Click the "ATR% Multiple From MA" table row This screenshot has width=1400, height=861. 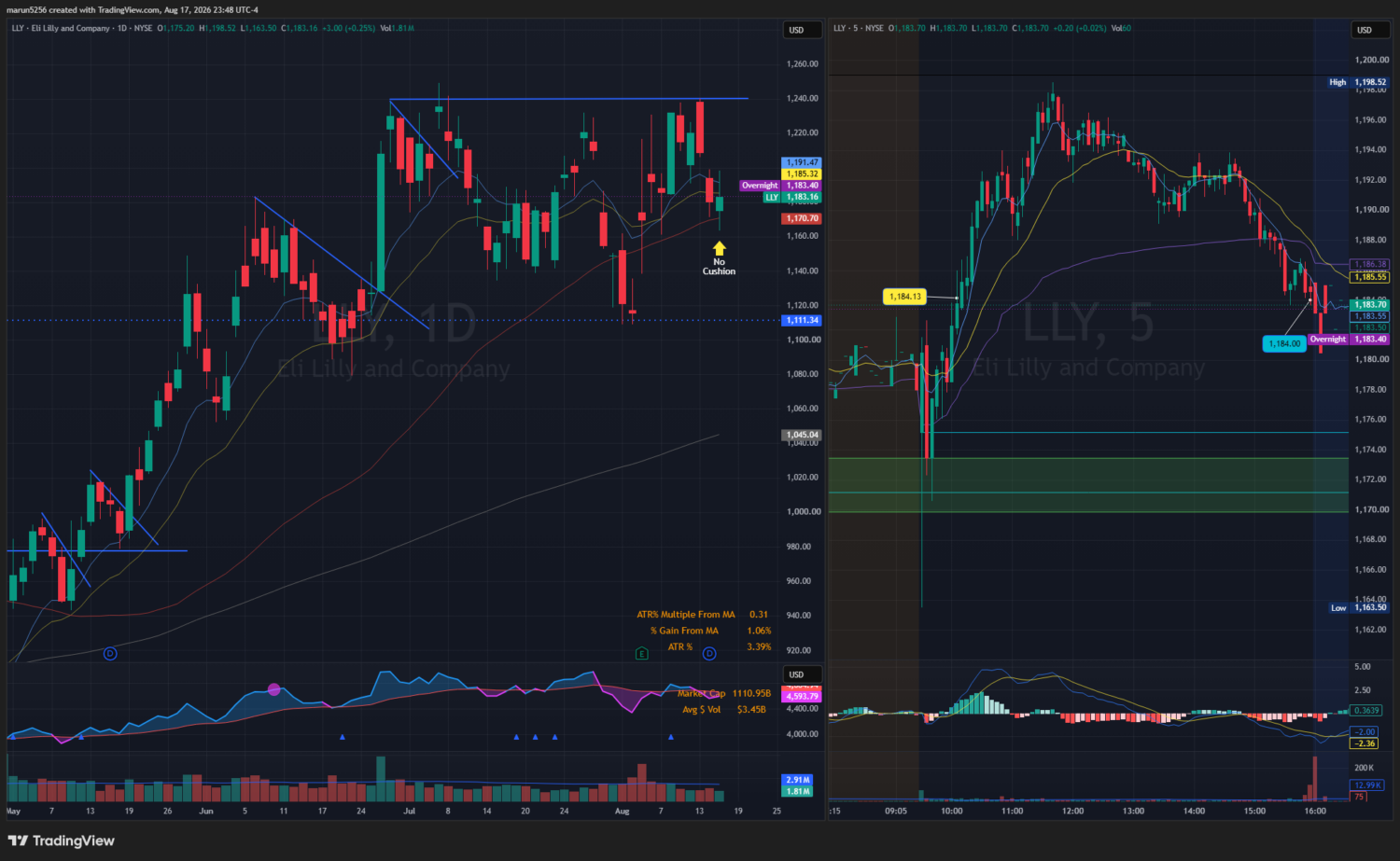[x=703, y=615]
